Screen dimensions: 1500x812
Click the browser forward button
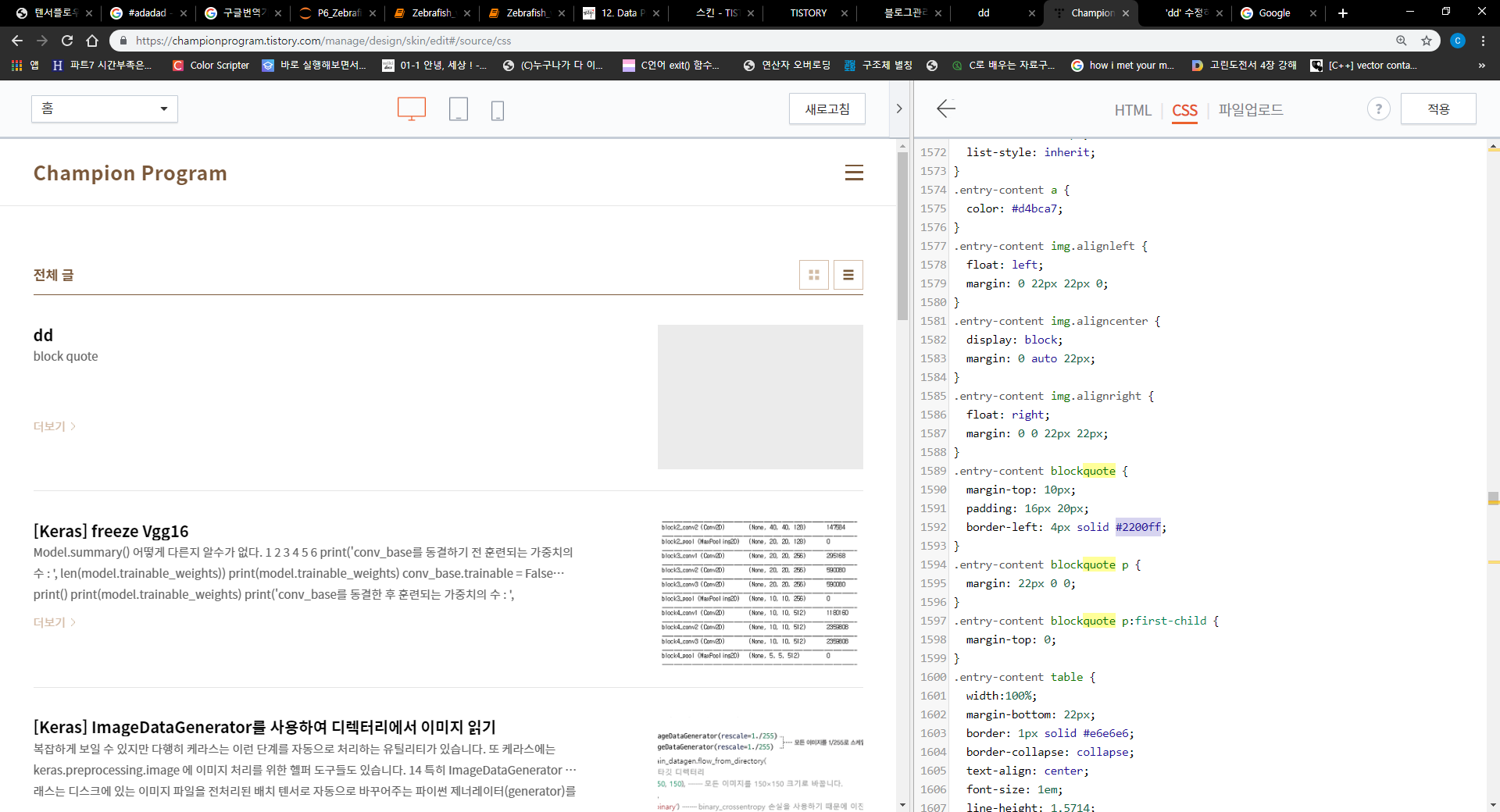(42, 41)
